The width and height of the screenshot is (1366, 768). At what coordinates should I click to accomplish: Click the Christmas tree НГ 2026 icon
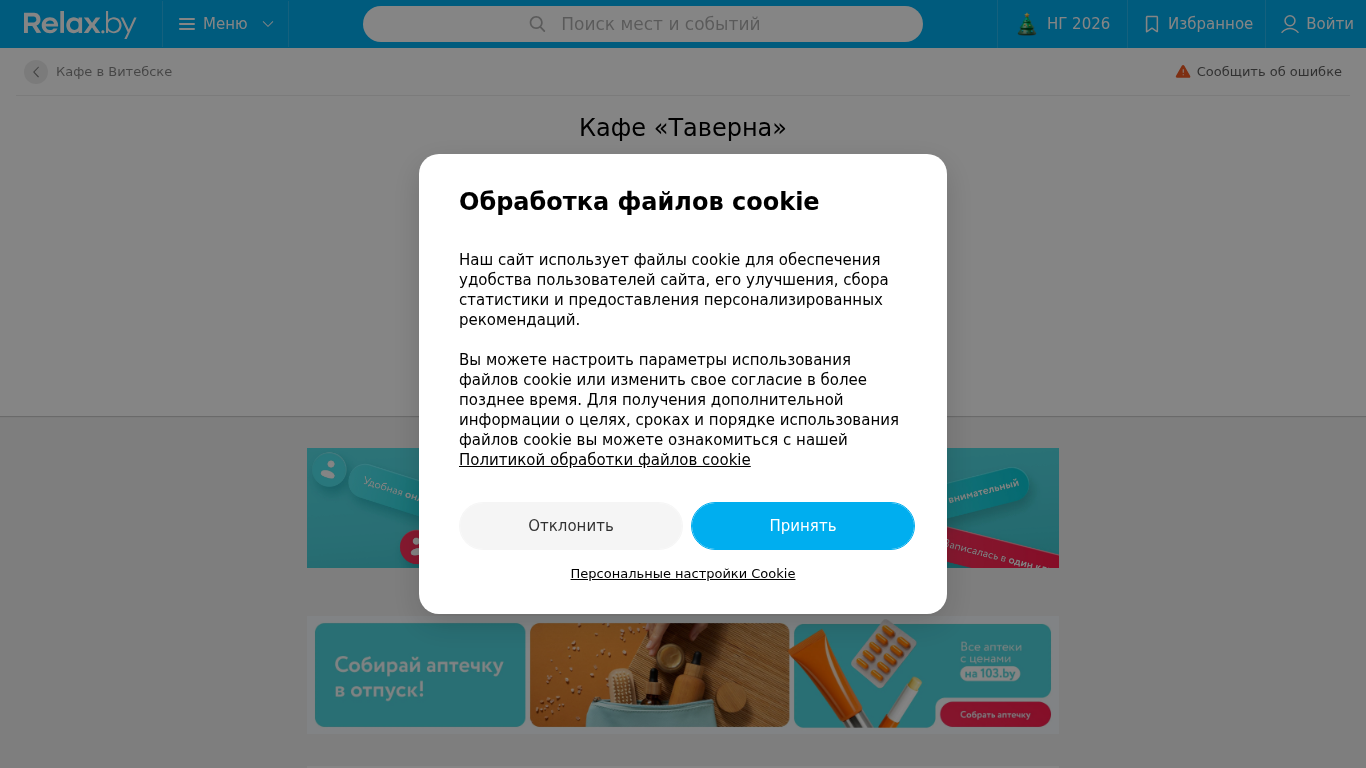1027,24
